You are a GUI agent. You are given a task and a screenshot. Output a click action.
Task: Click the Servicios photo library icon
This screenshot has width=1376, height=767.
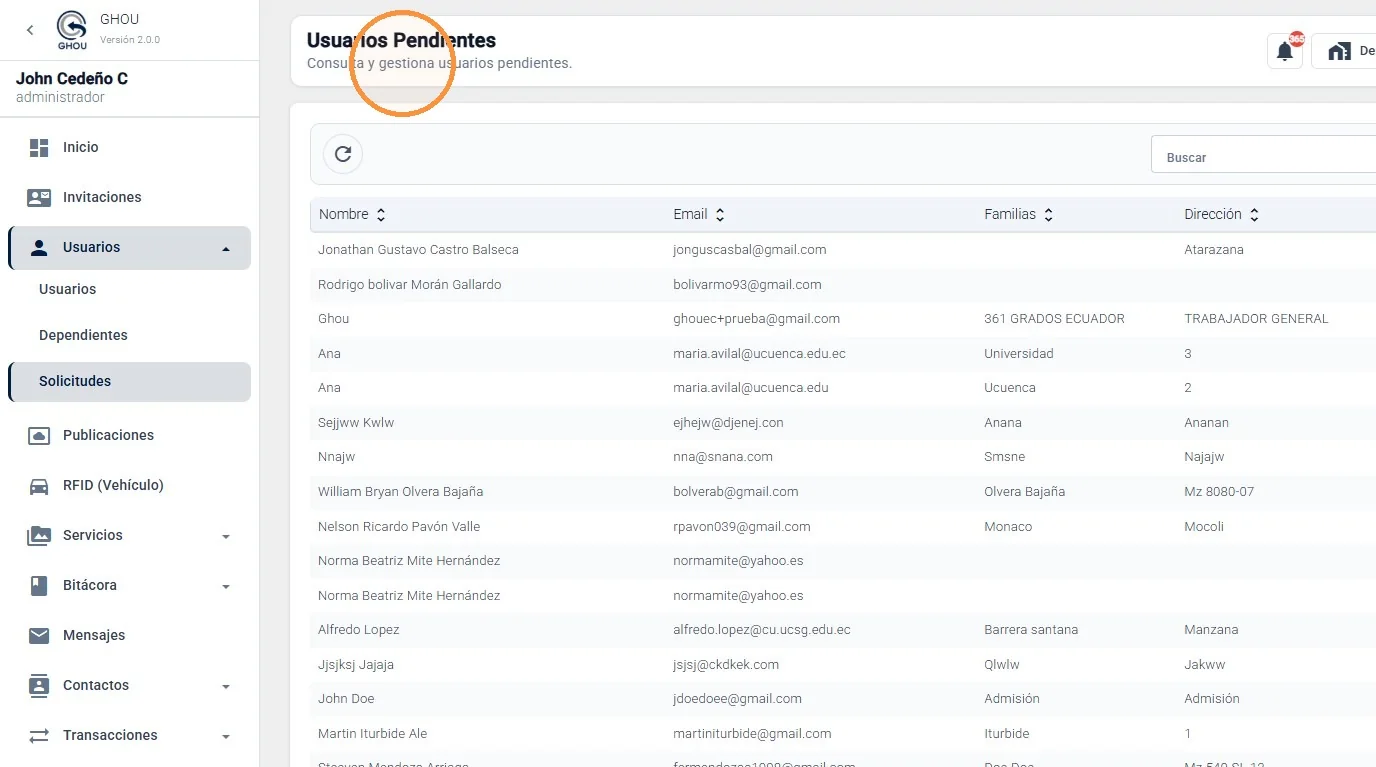39,536
